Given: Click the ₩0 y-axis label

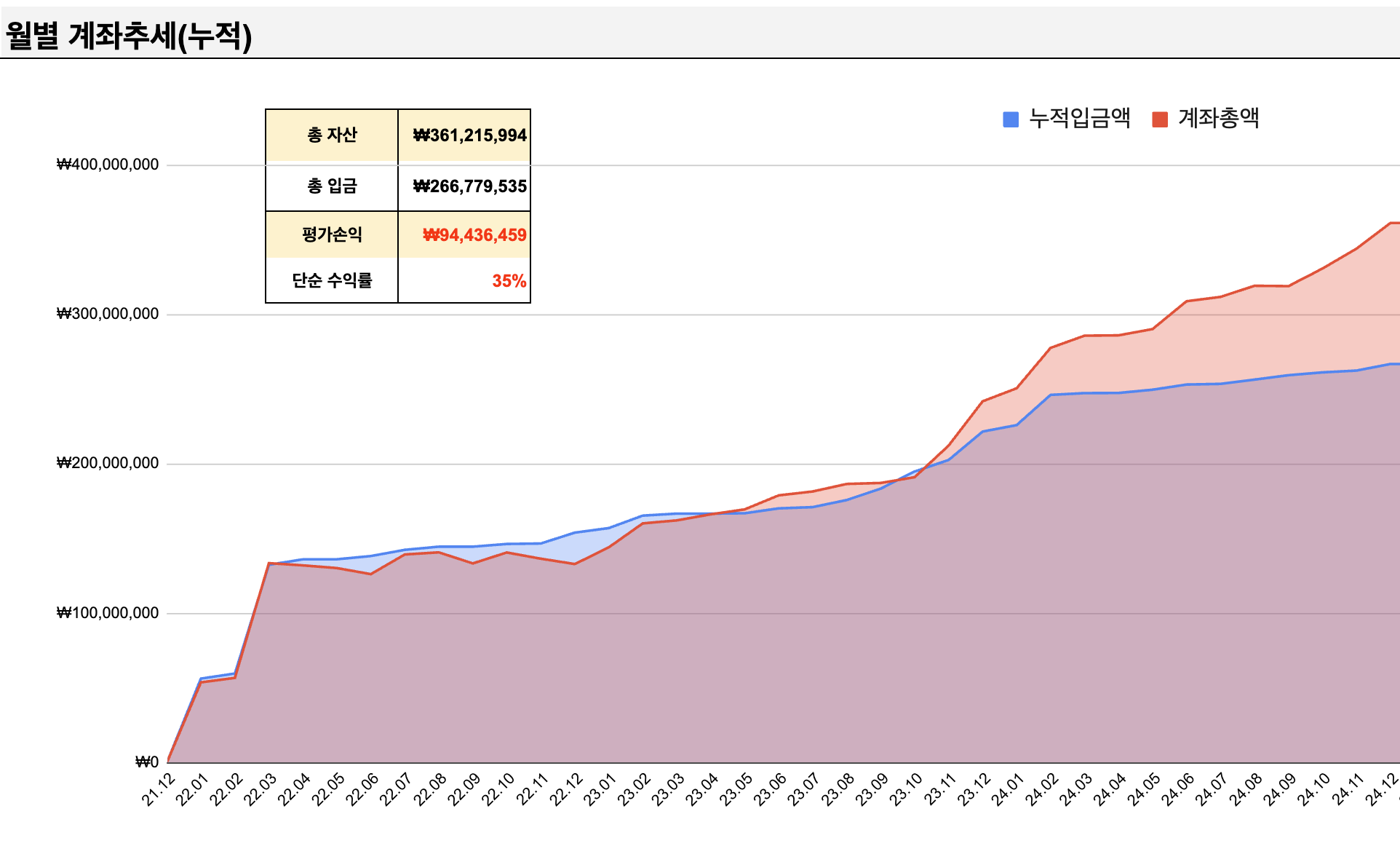Looking at the screenshot, I should [146, 762].
